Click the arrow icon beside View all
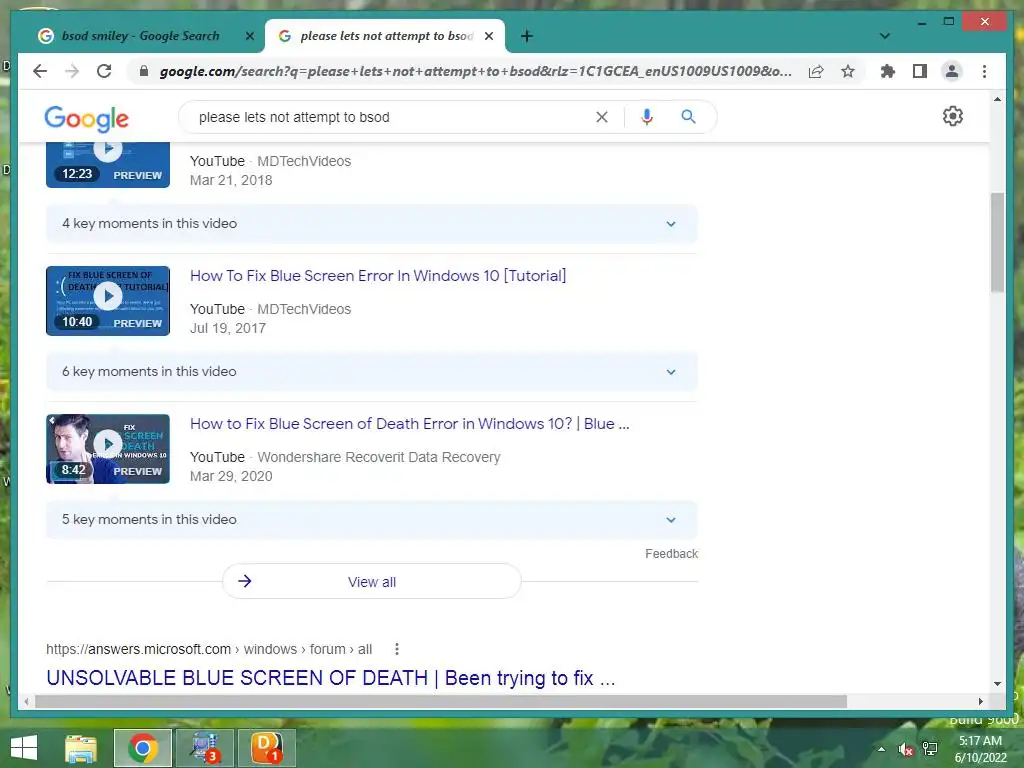 click(x=244, y=581)
